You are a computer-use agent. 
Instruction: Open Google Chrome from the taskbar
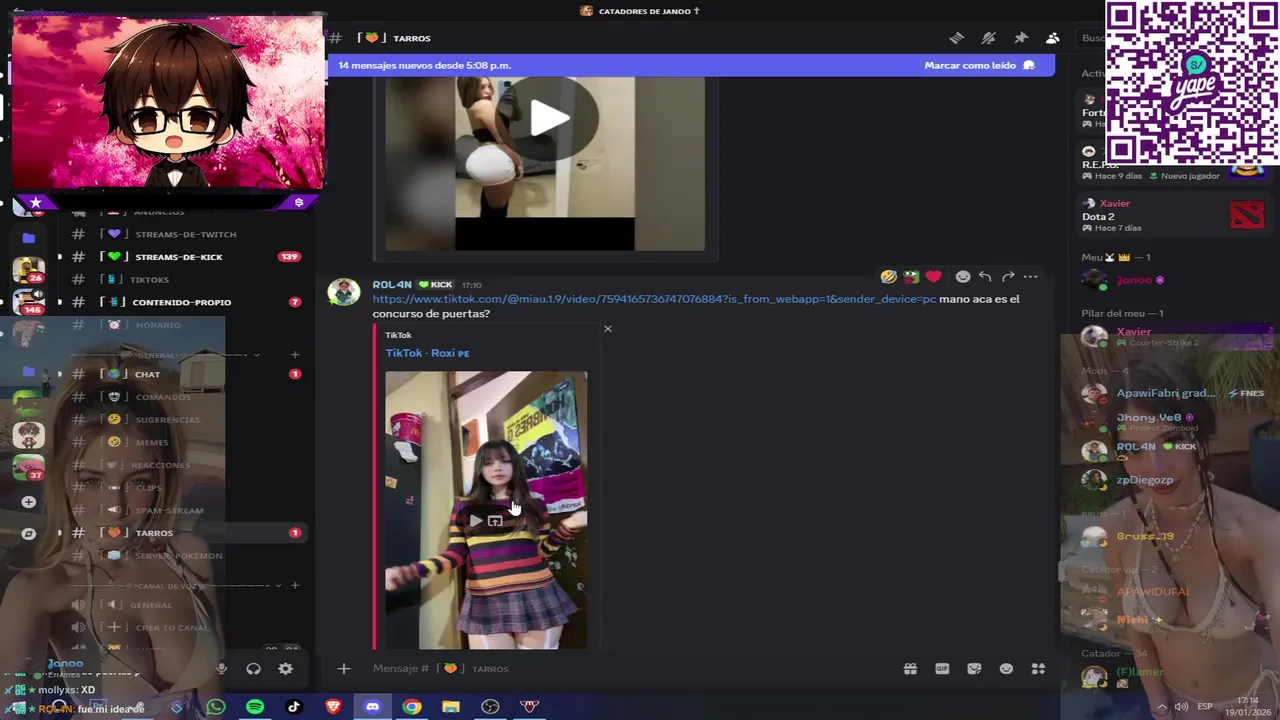(412, 707)
